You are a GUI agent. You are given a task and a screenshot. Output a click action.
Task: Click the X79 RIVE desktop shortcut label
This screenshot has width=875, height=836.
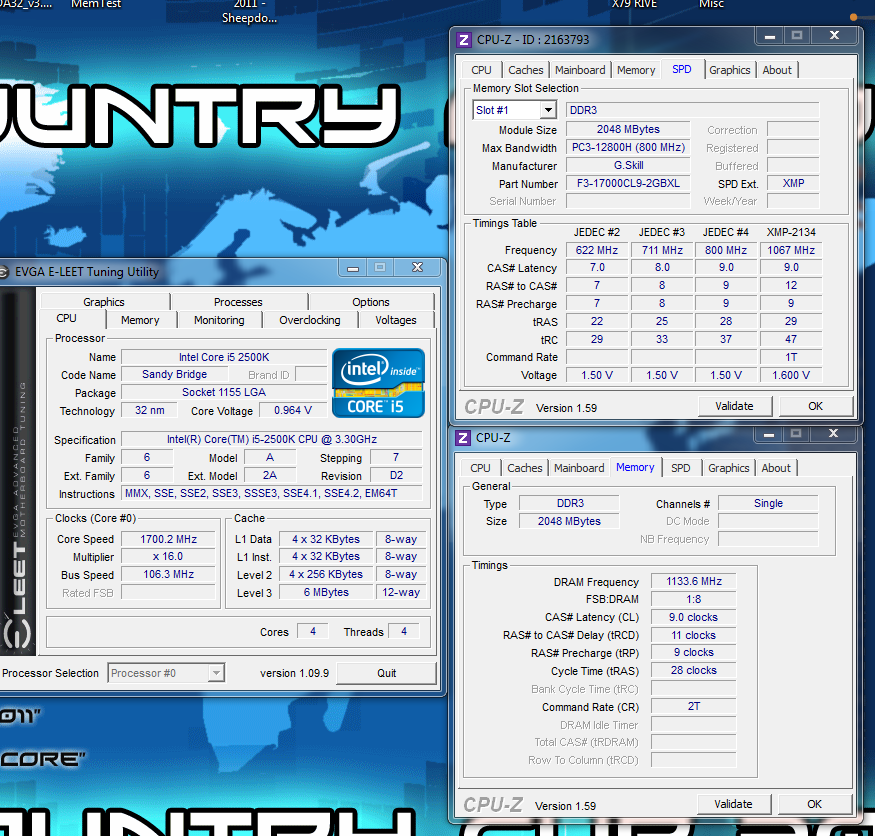click(634, 4)
